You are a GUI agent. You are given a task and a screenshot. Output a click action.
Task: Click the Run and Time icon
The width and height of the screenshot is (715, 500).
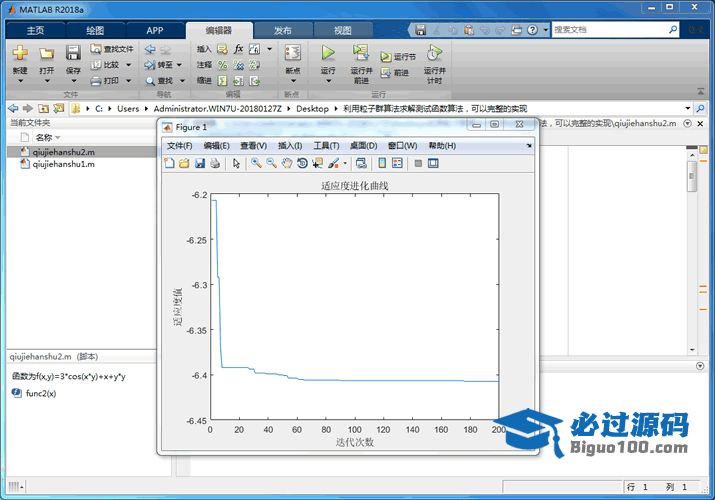(434, 52)
